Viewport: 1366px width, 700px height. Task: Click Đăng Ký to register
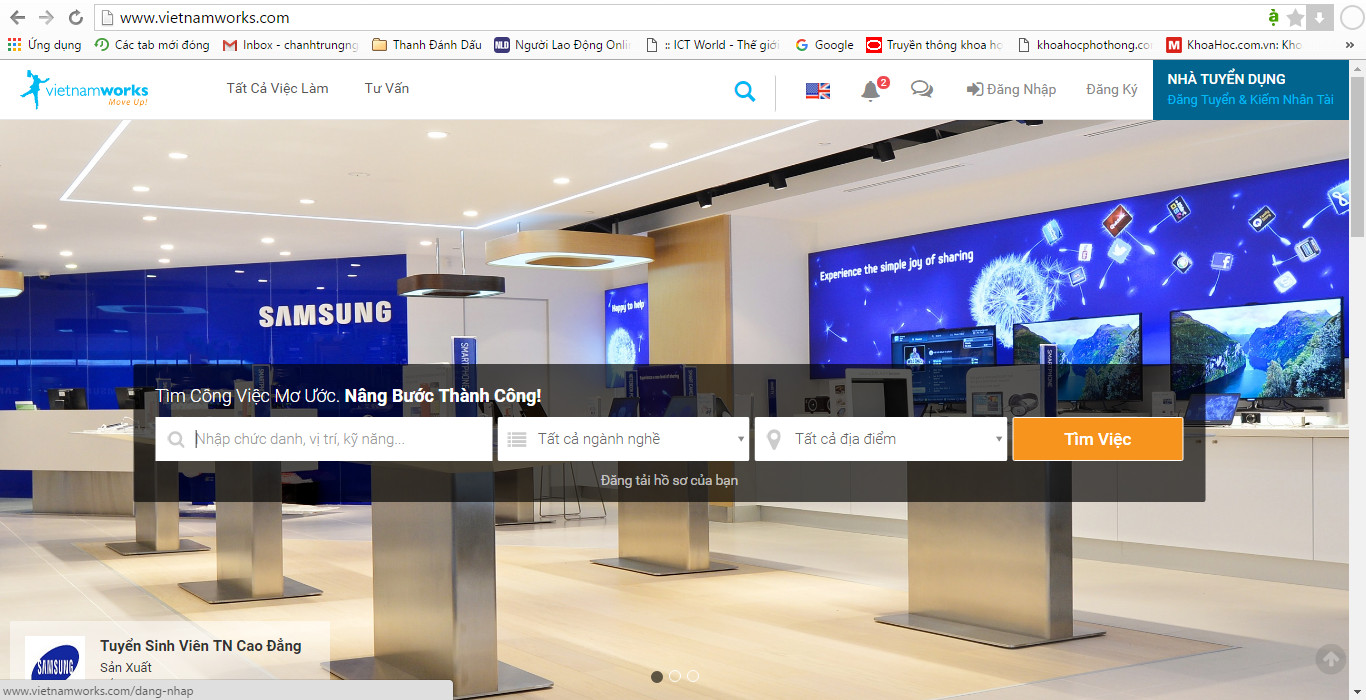pyautogui.click(x=1112, y=89)
